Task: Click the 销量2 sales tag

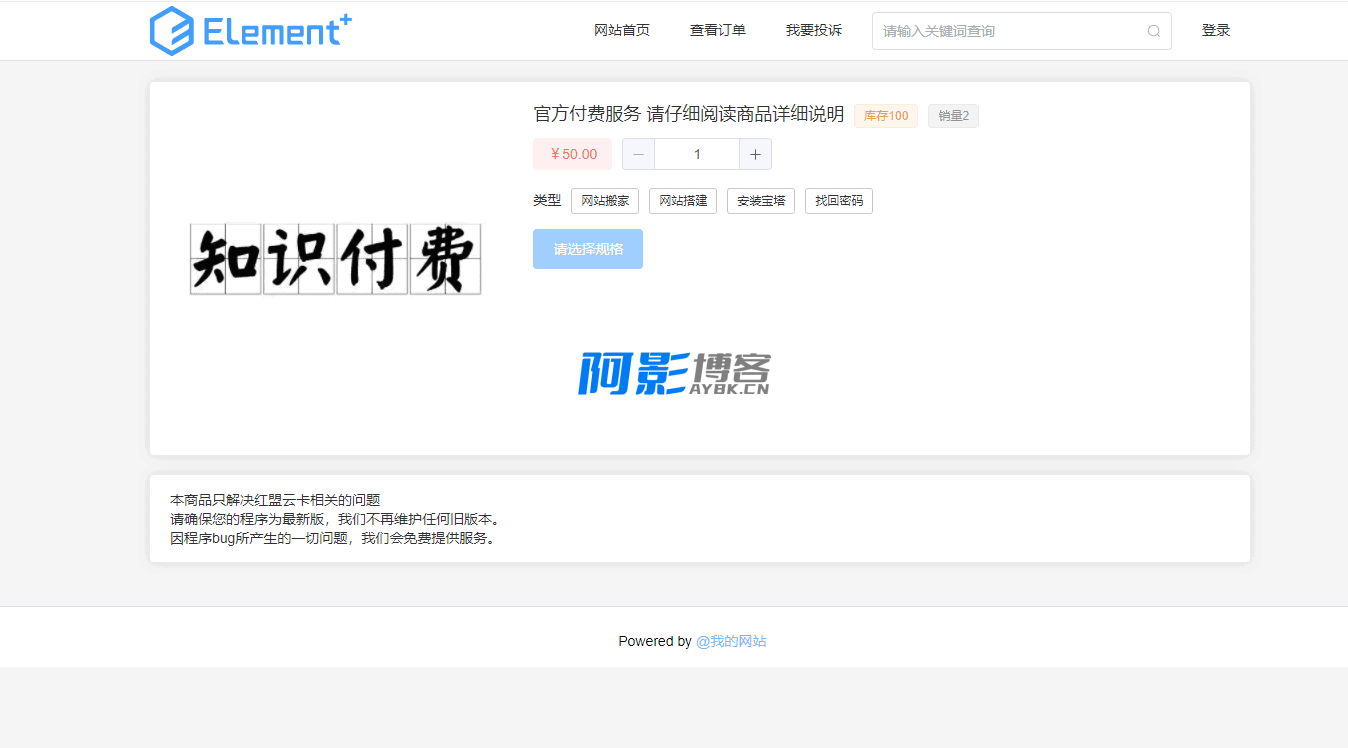Action: click(x=953, y=116)
